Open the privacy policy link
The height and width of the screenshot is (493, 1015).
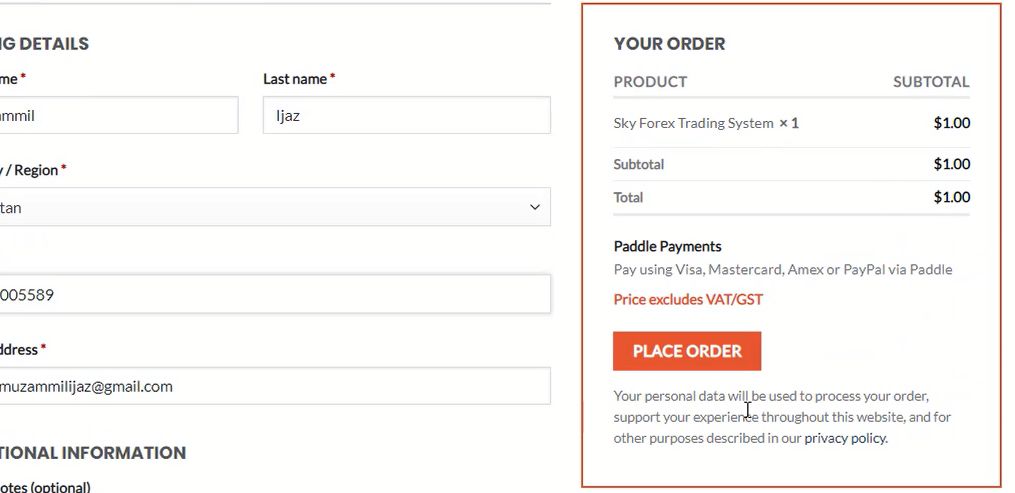tap(845, 438)
